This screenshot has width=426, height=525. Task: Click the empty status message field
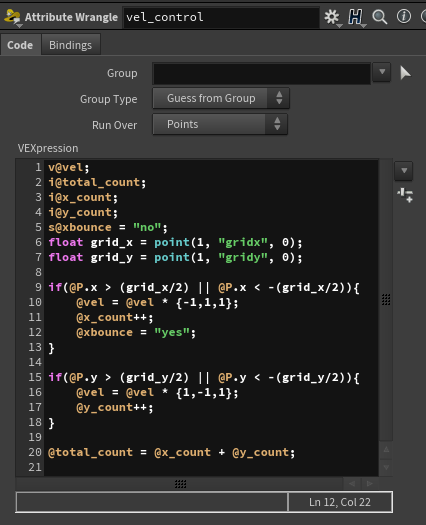152,502
